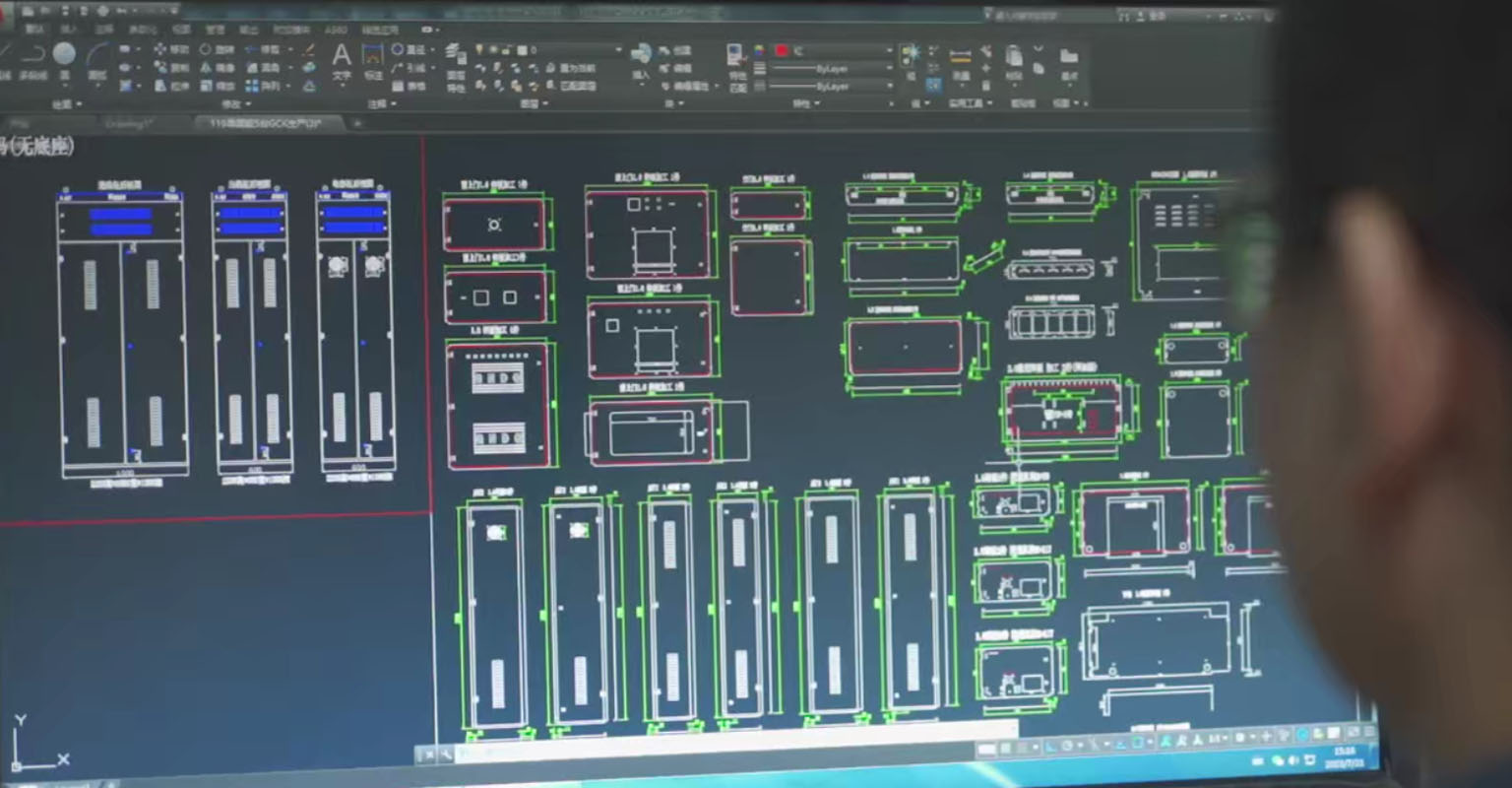This screenshot has height=788, width=1512.
Task: Activate the Stretch (拉伸) tool
Action: [x=171, y=86]
